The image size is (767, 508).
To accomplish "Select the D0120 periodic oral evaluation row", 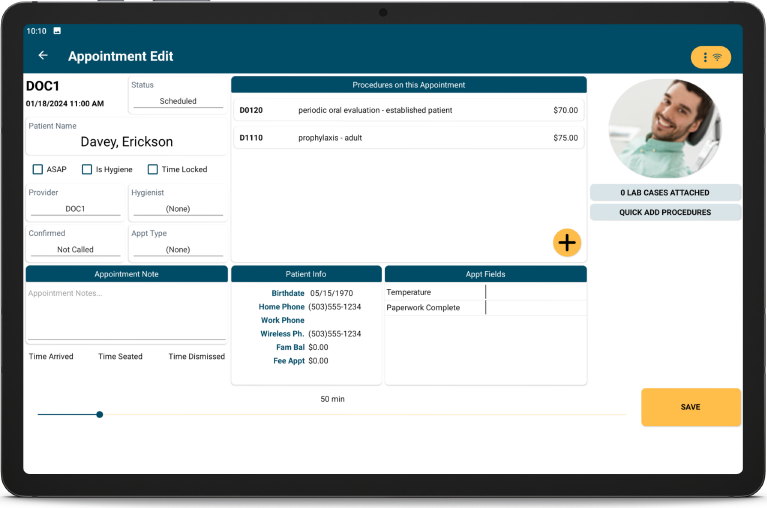I will (x=408, y=110).
